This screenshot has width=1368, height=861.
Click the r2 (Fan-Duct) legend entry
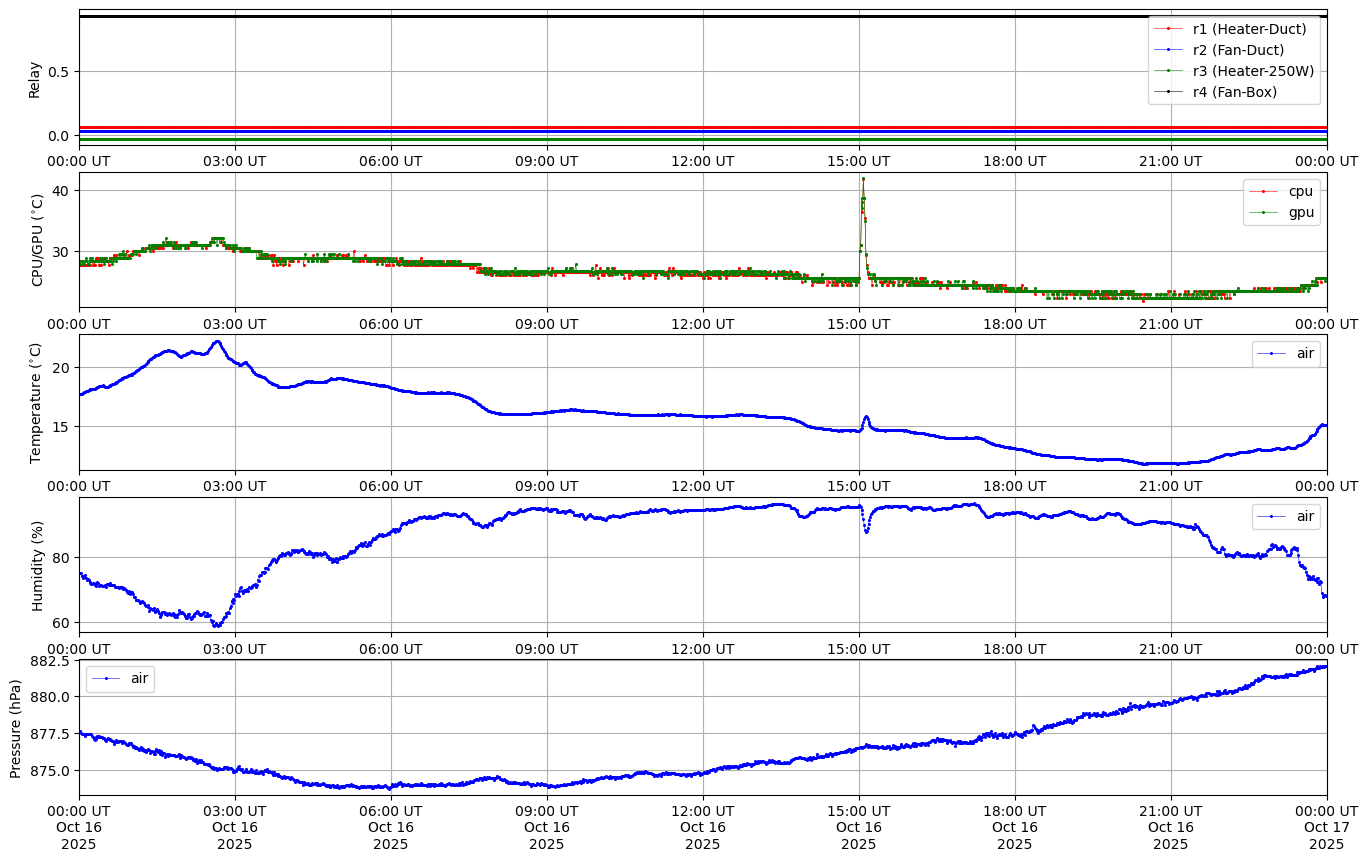1238,50
